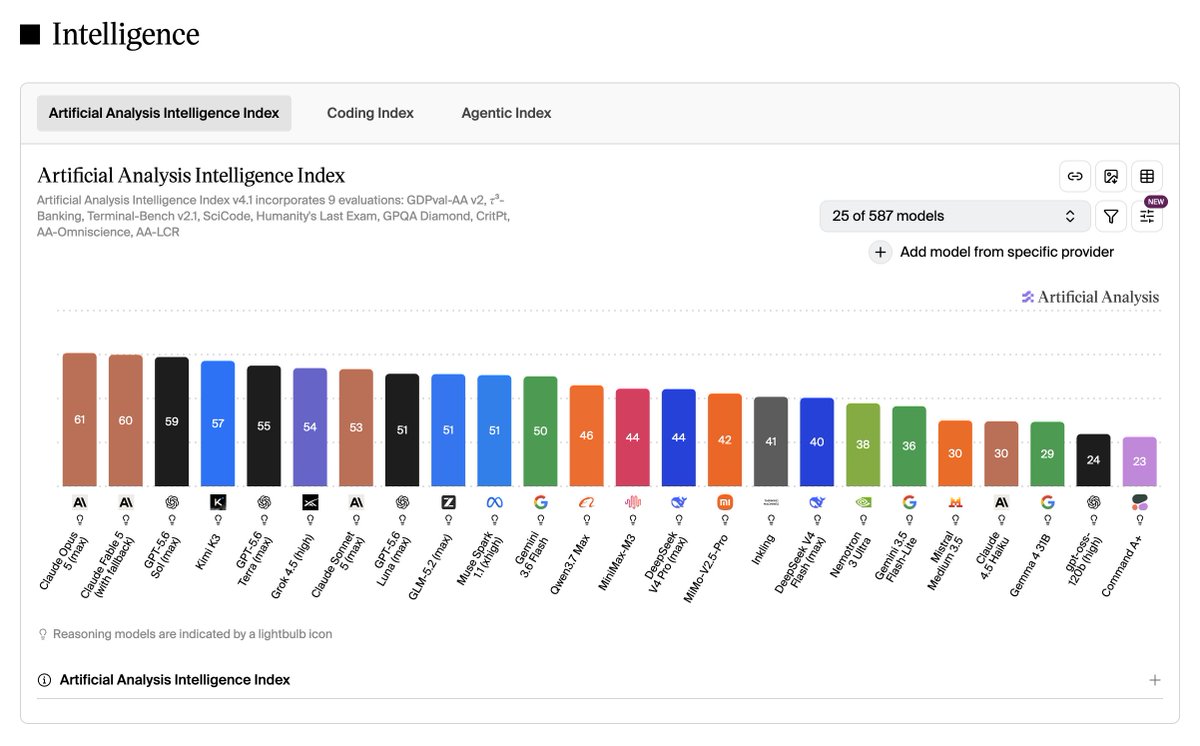
Task: Click Add model from specific provider
Action: [1007, 252]
